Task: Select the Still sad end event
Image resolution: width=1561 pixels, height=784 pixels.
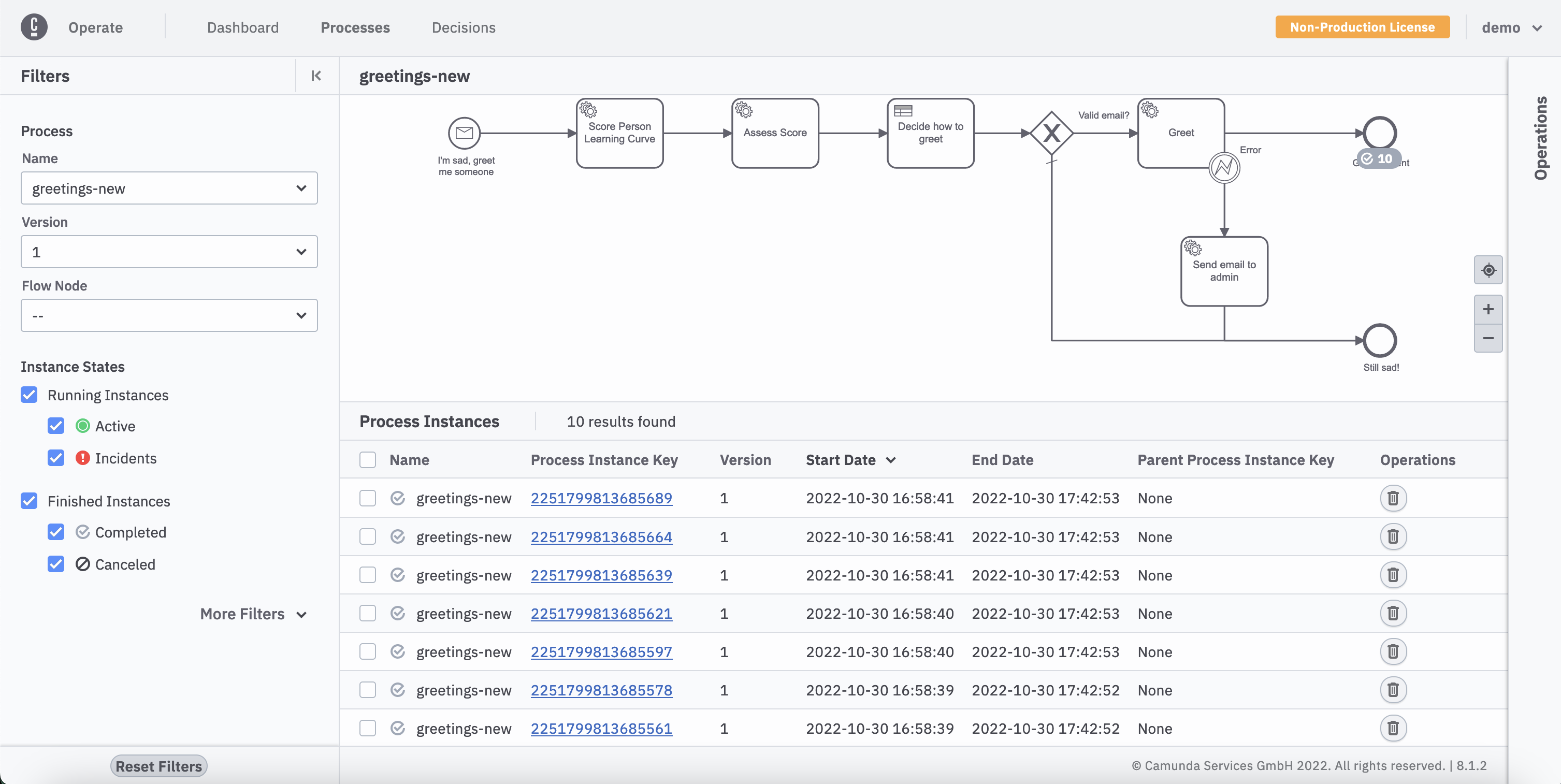Action: click(1380, 340)
